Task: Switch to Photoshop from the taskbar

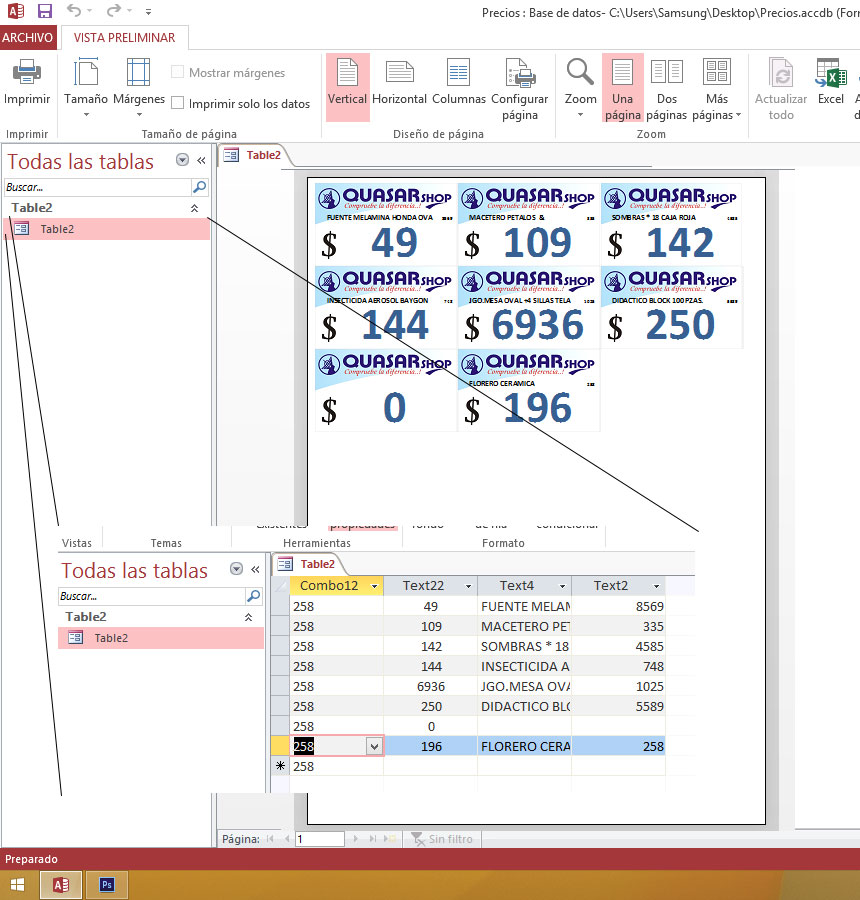Action: [107, 885]
